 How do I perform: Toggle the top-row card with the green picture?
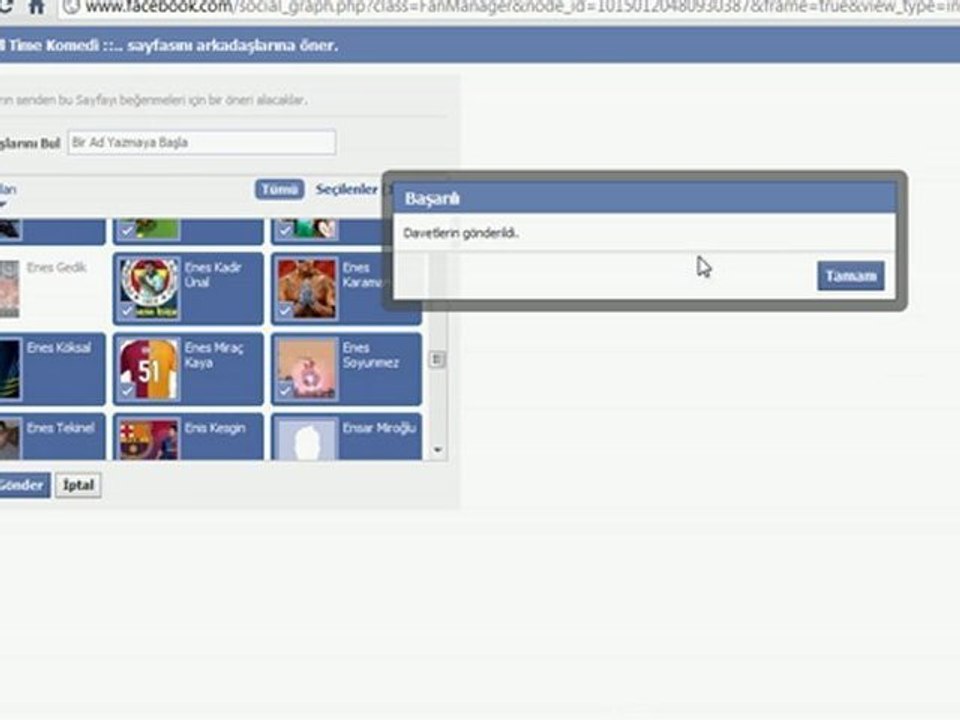coord(189,231)
